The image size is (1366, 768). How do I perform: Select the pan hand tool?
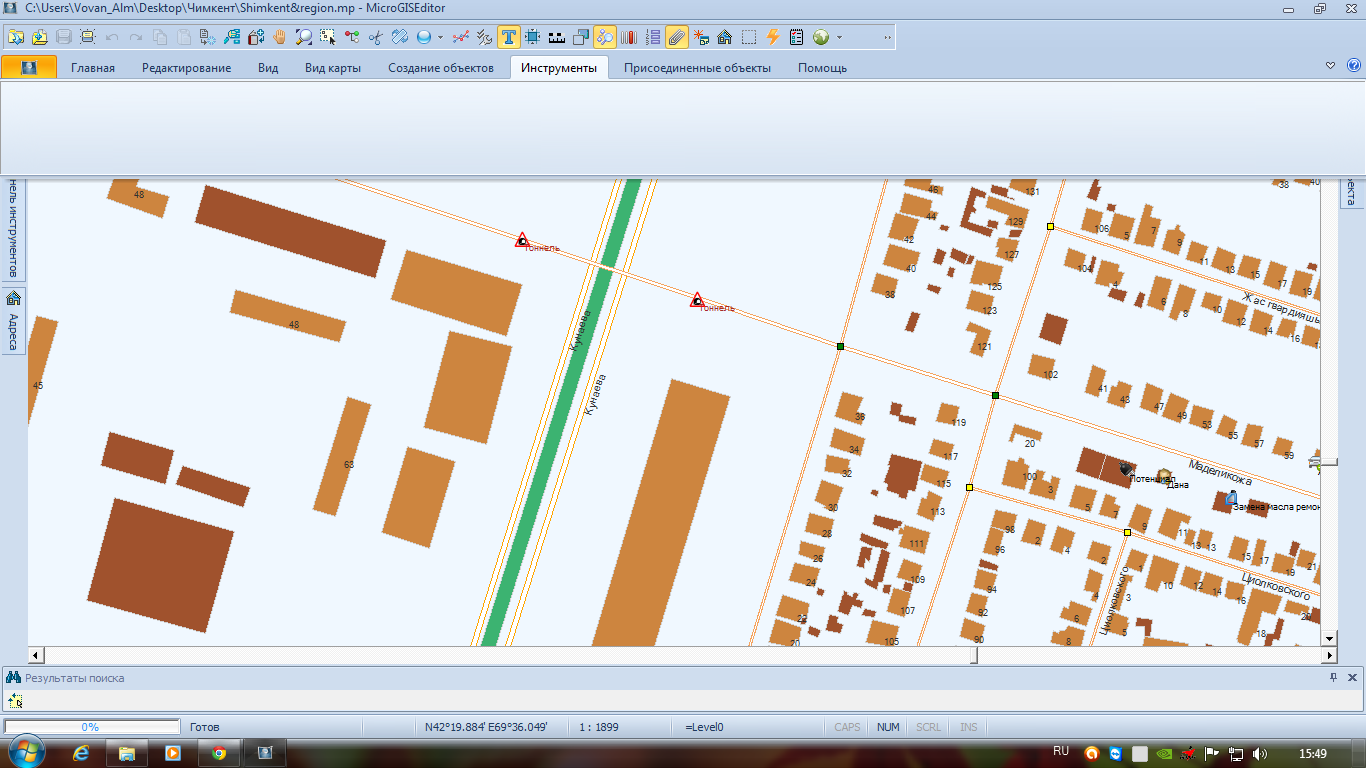point(280,38)
